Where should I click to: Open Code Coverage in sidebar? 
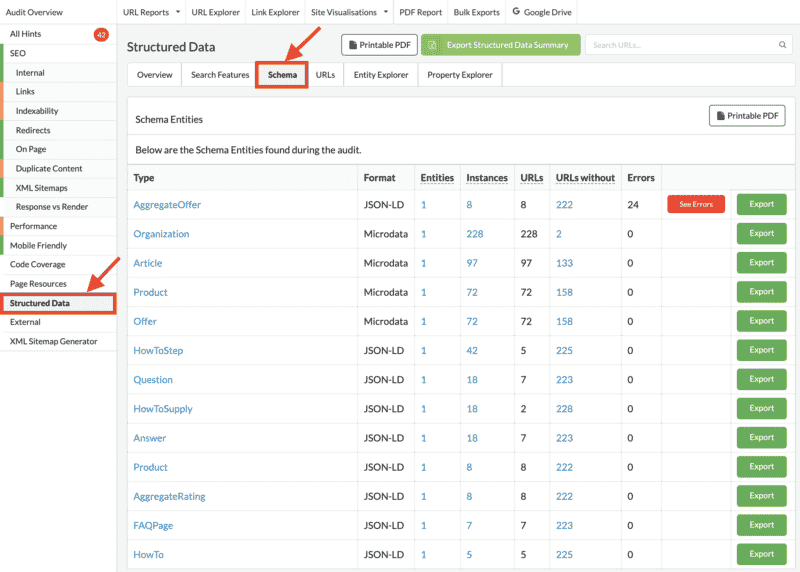[x=37, y=264]
